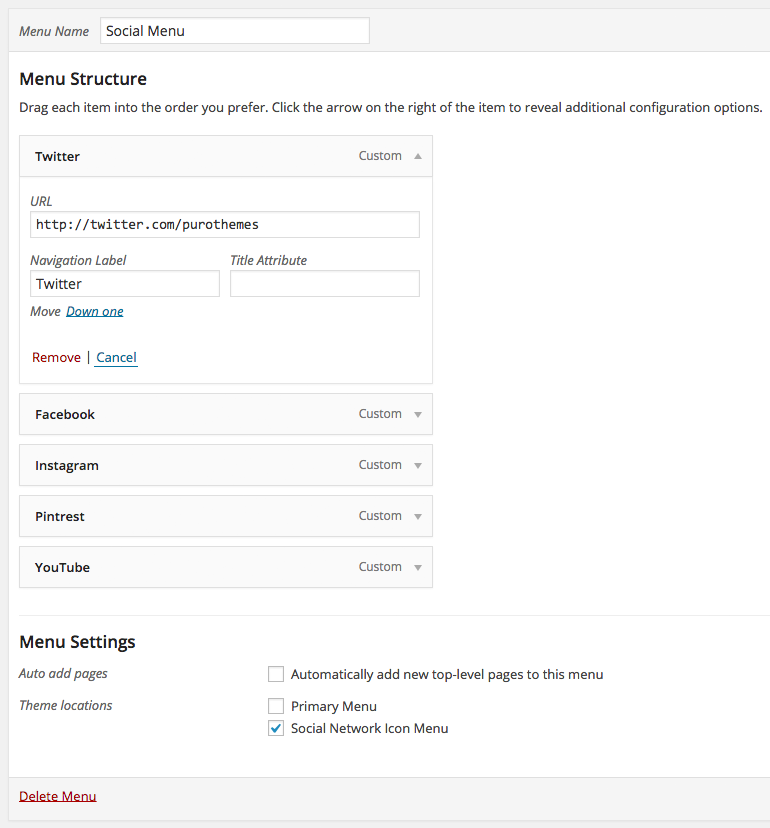The image size is (770, 828).
Task: Select the YouTube menu item header
Action: coord(150,567)
